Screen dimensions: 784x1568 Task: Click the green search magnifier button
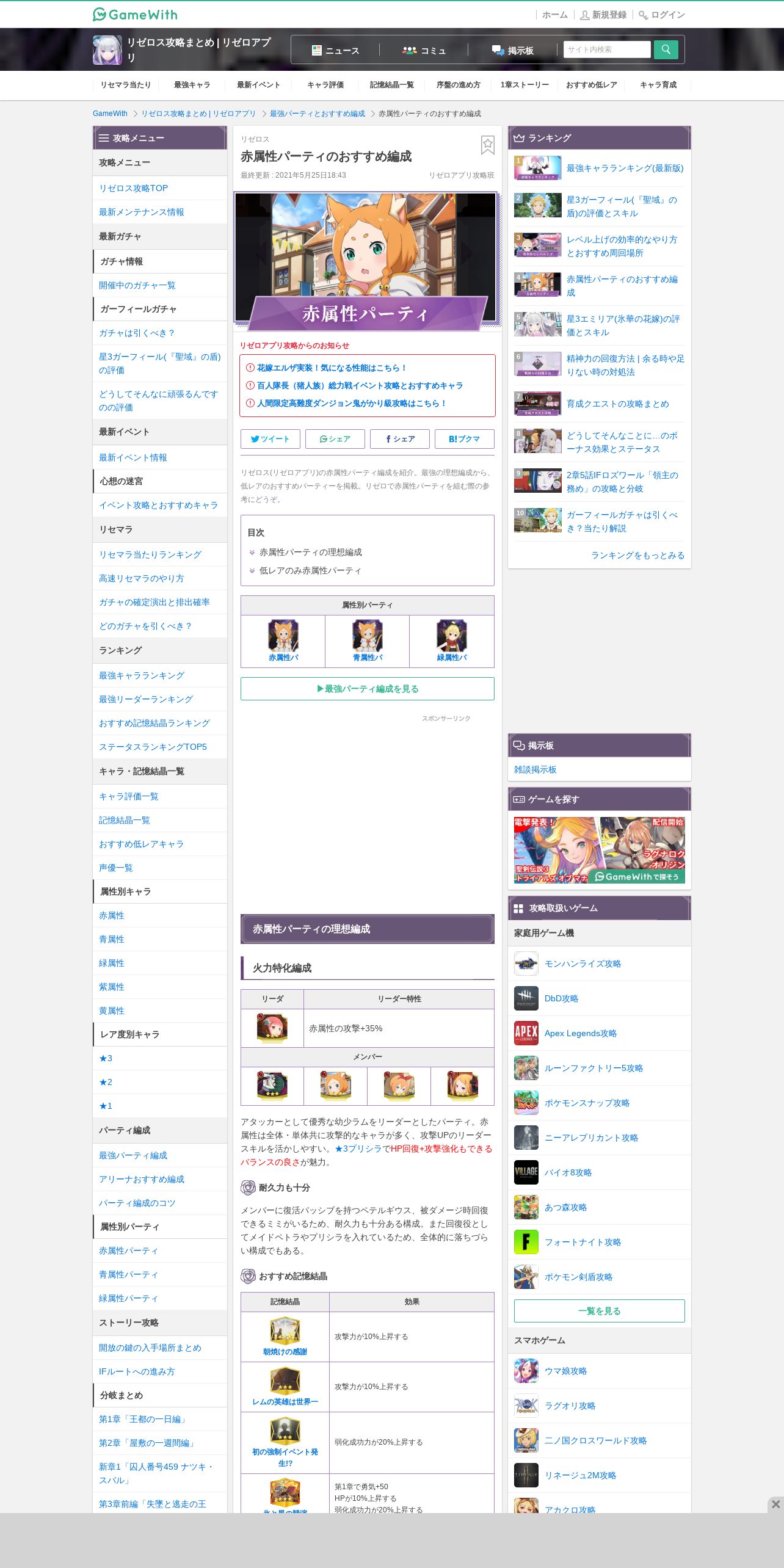pos(666,49)
